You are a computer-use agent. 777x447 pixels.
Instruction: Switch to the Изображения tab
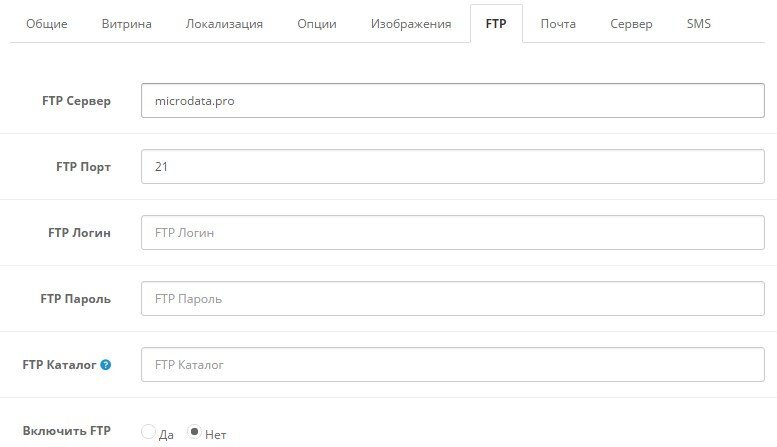(x=411, y=24)
